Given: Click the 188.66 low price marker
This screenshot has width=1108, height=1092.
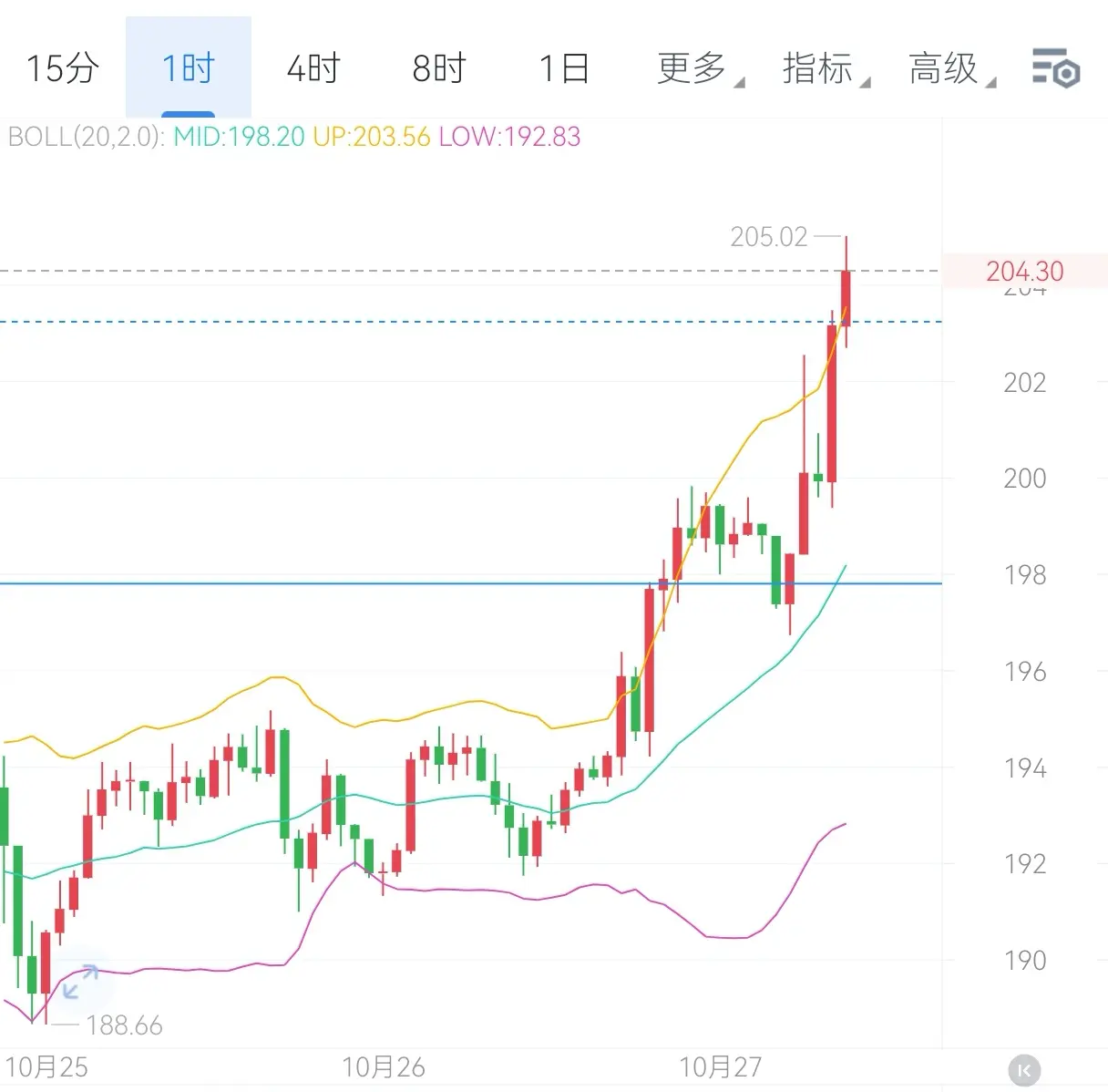Looking at the screenshot, I should pos(124,1025).
